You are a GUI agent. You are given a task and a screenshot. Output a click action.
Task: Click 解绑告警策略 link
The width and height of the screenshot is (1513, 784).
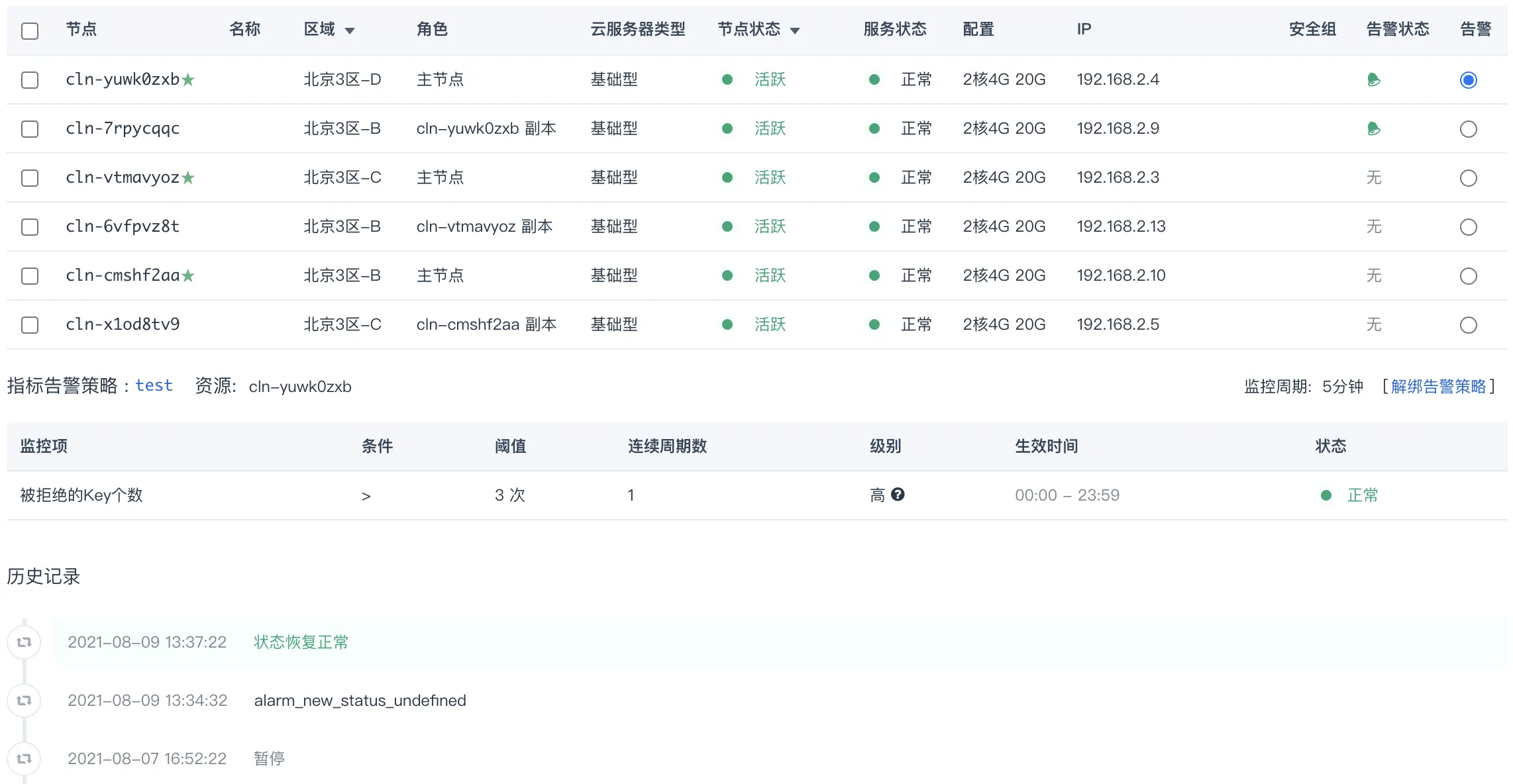[x=1438, y=387]
